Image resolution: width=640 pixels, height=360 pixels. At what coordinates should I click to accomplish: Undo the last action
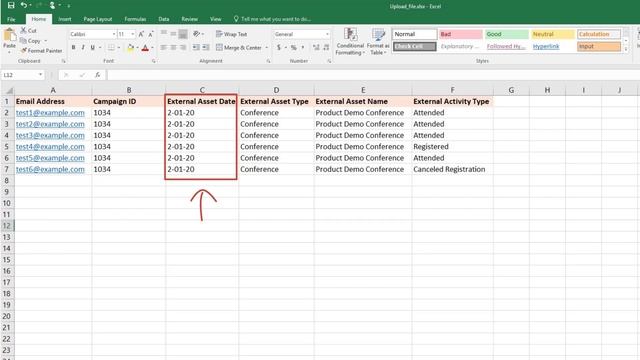click(x=24, y=5)
